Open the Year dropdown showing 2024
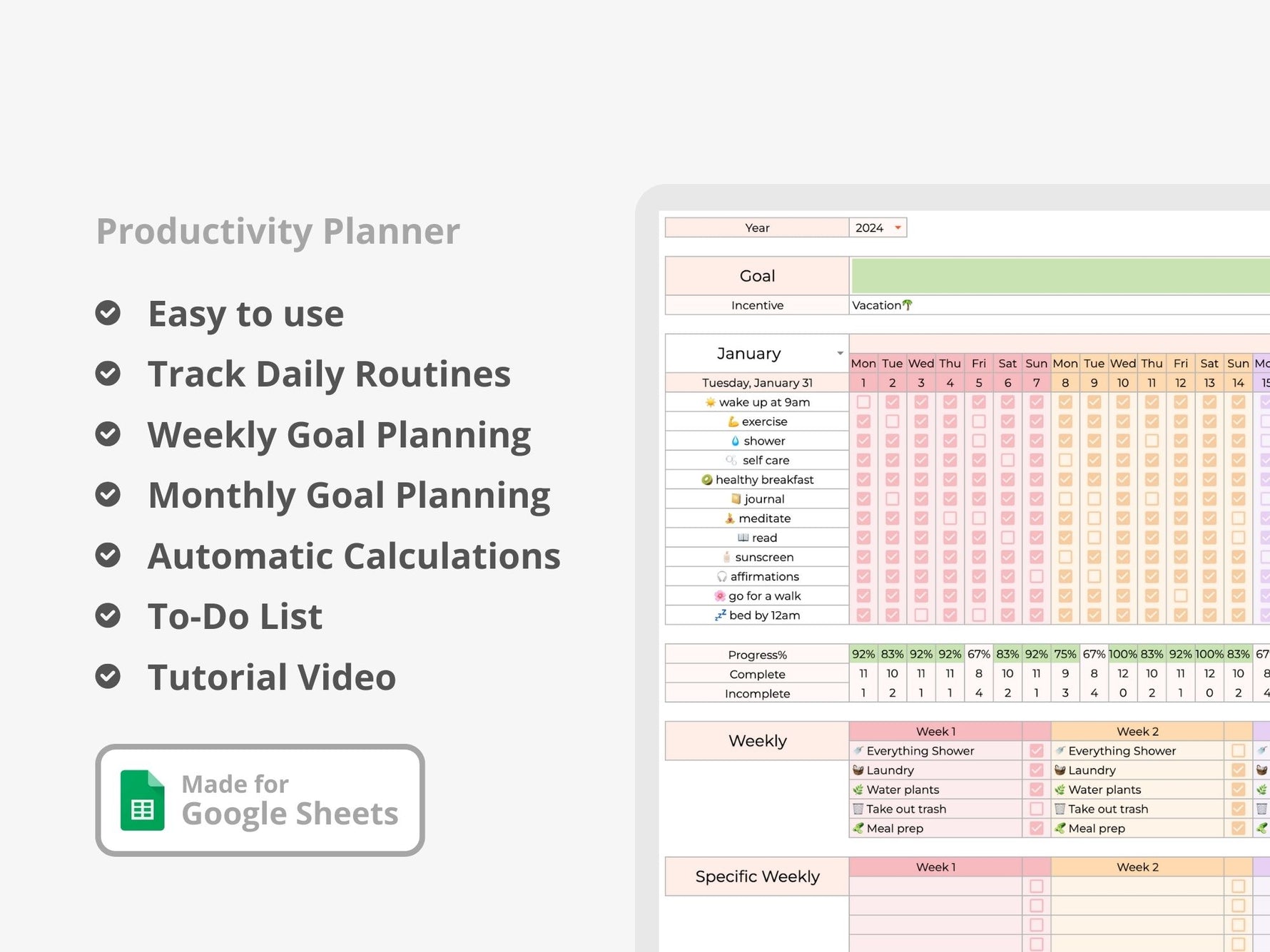1270x952 pixels. click(x=898, y=227)
